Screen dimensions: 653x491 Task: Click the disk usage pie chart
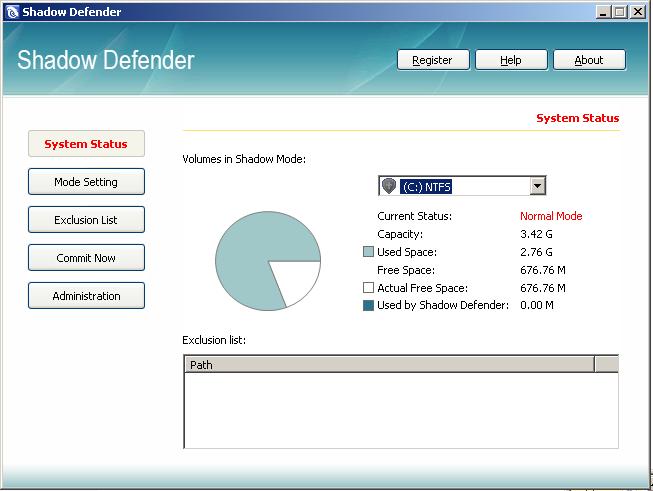pos(268,261)
